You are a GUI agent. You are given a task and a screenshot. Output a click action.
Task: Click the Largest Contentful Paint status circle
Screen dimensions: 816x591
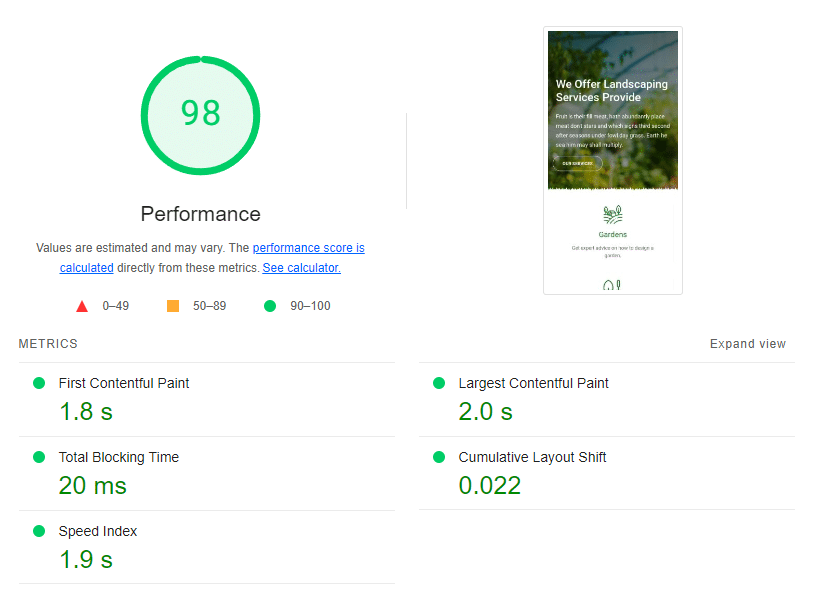[438, 383]
